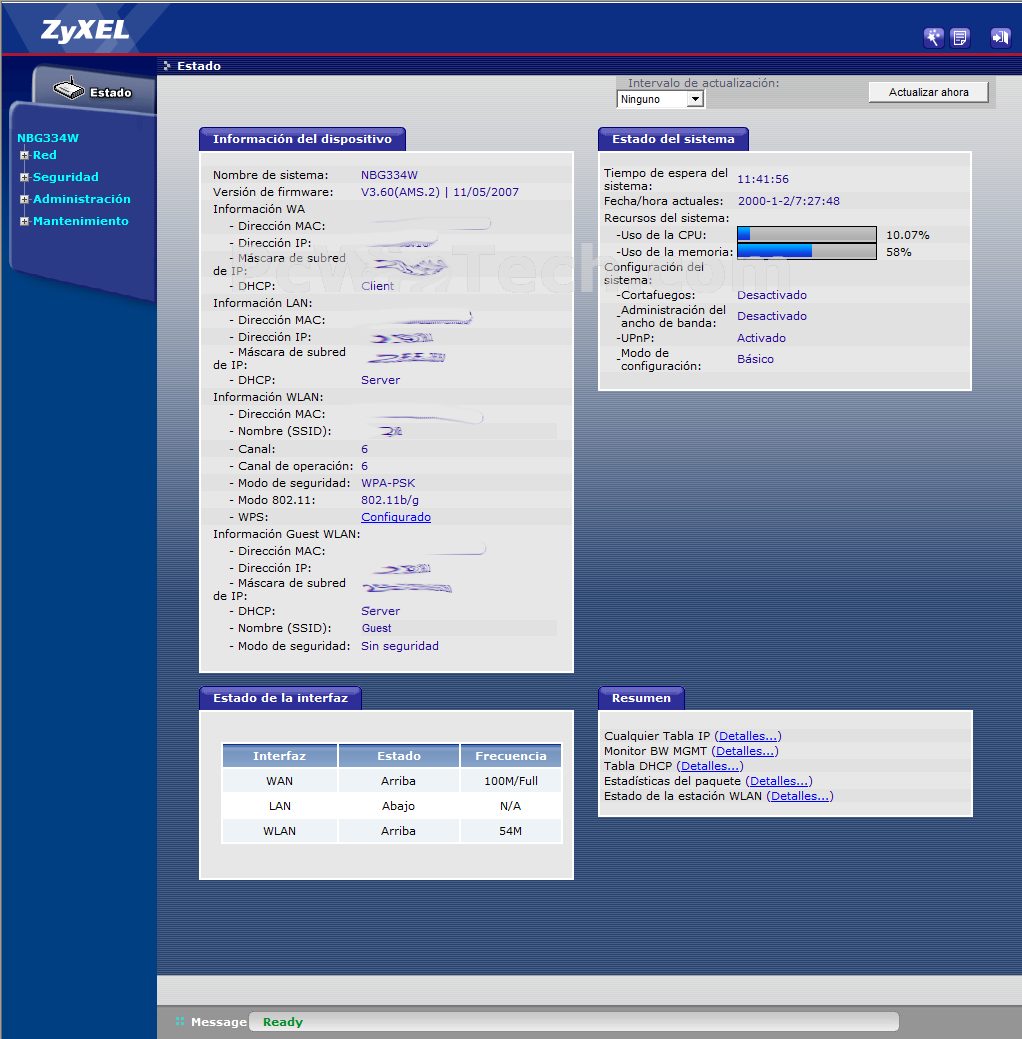Click the Actualizar ahora button
The width and height of the screenshot is (1022, 1039).
coord(928,92)
